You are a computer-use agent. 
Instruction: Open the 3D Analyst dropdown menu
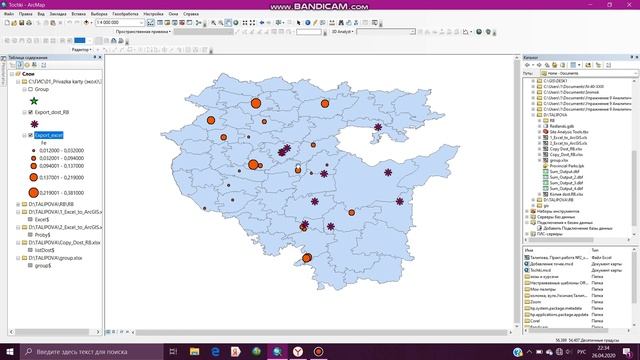point(342,31)
